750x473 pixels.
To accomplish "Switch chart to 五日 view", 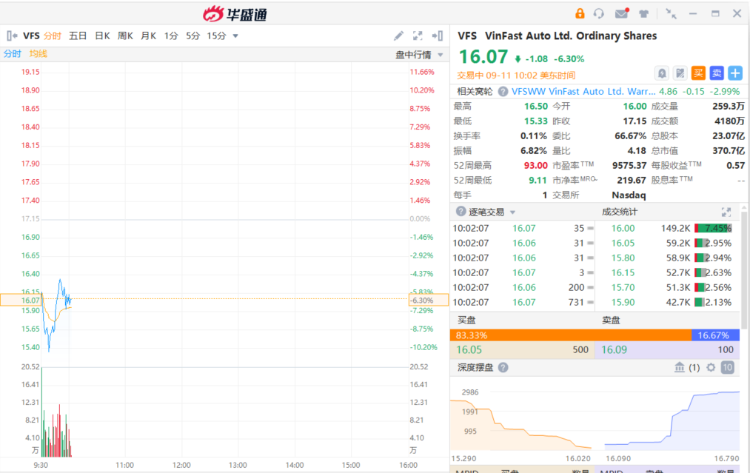I will [77, 36].
